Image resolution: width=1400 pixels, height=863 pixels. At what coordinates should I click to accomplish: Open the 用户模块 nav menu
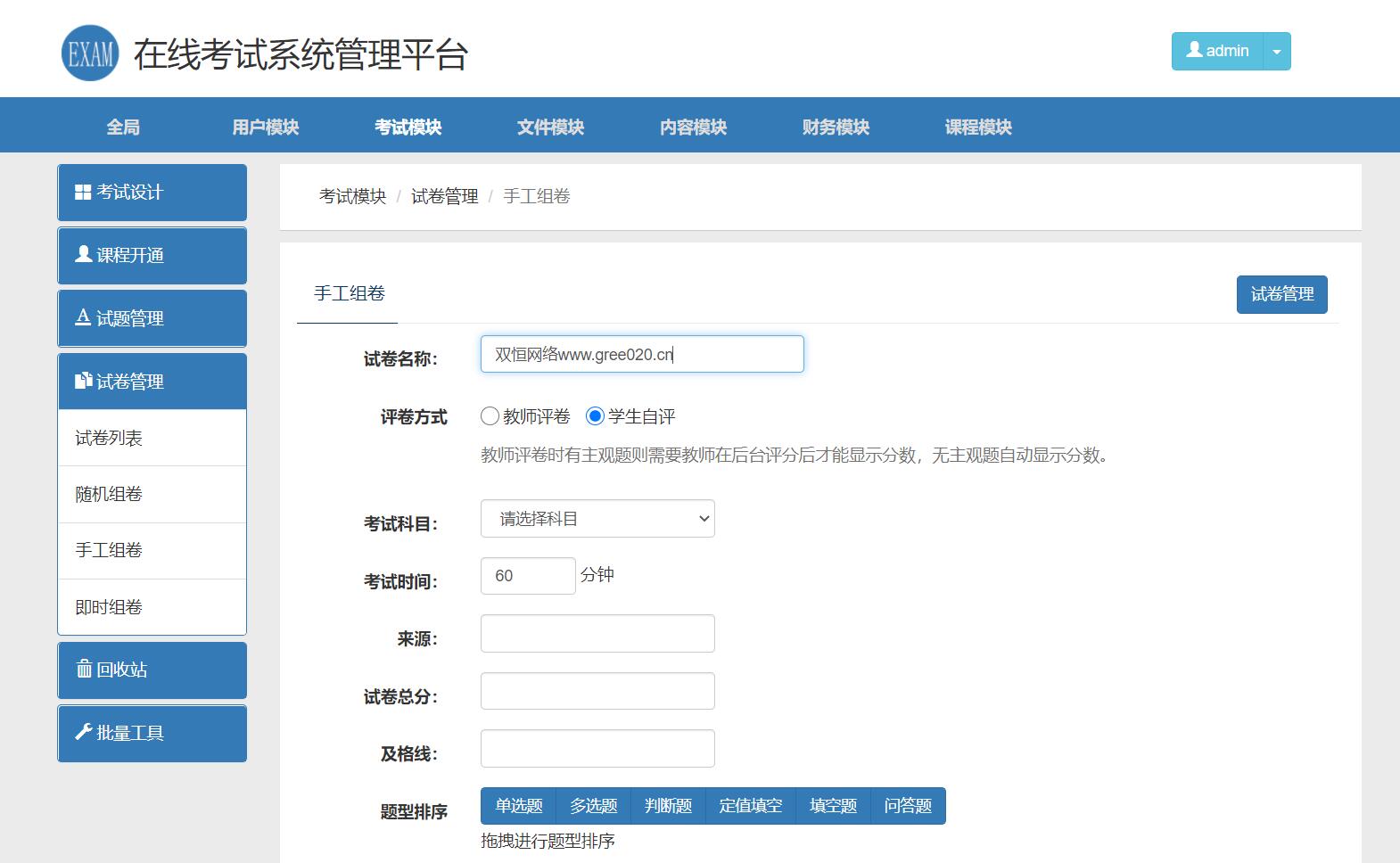click(x=266, y=127)
